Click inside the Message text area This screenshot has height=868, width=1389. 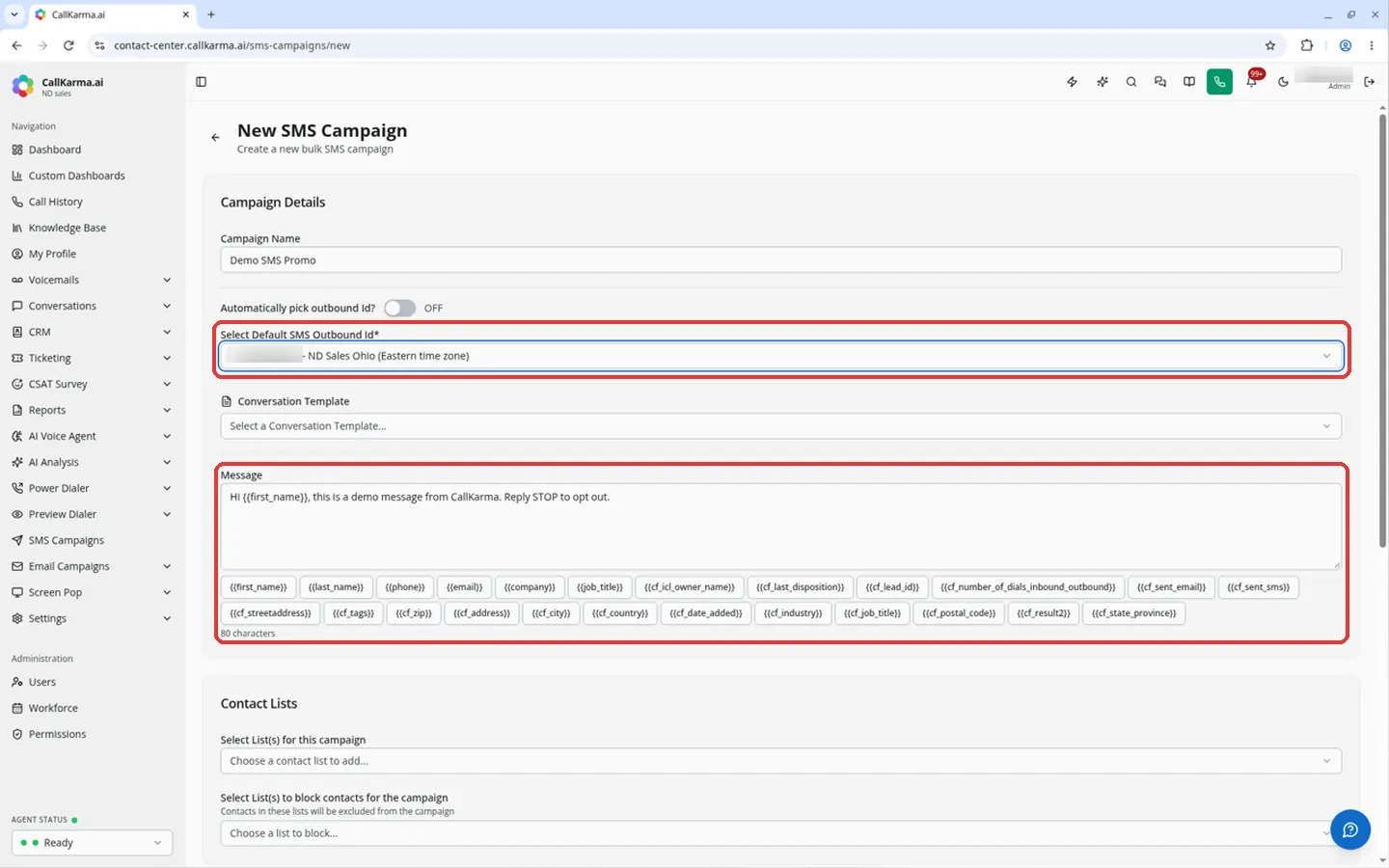[x=780, y=527]
